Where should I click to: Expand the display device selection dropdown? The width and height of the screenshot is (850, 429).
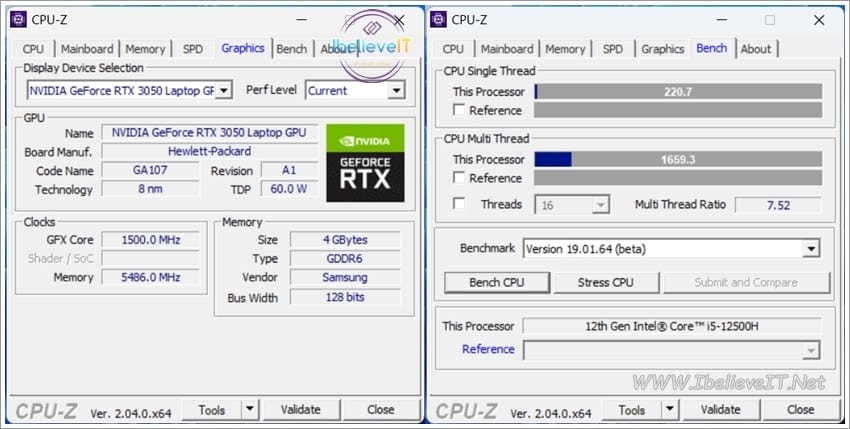point(224,91)
